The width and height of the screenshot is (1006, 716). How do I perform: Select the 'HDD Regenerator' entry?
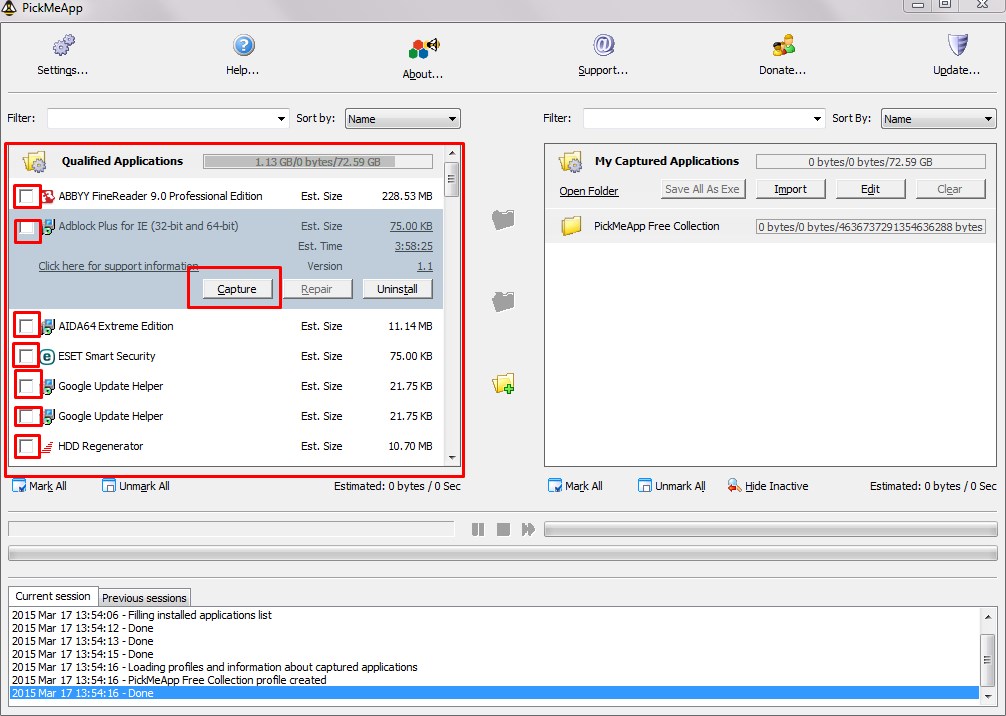click(x=226, y=447)
